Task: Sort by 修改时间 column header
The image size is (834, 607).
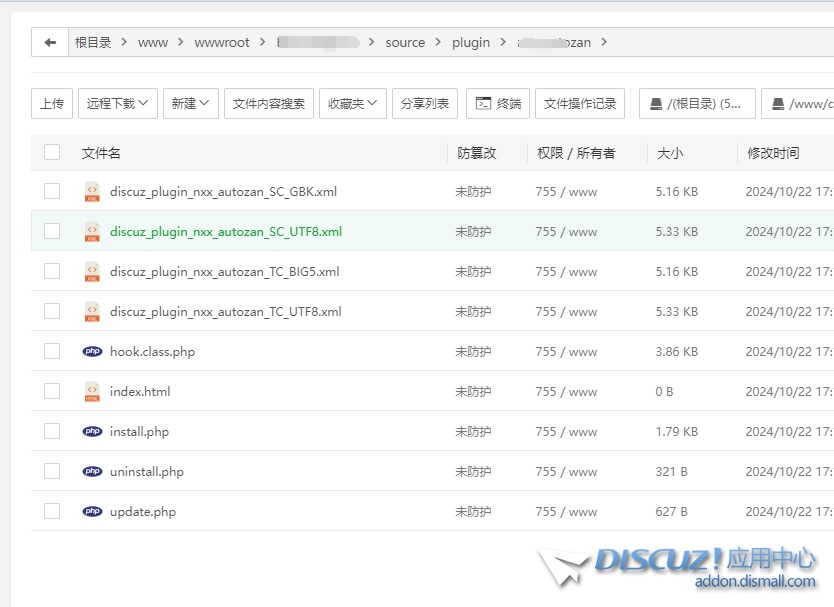Action: click(x=773, y=153)
